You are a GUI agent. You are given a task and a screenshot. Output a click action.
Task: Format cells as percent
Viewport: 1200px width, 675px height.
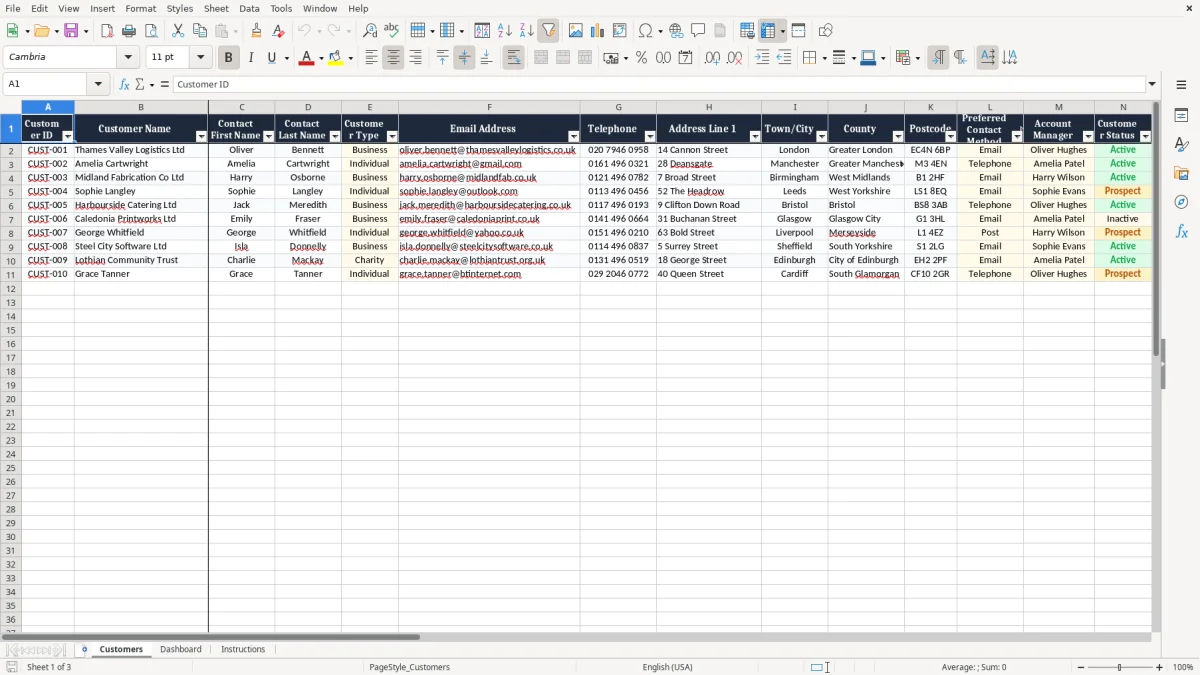641,58
